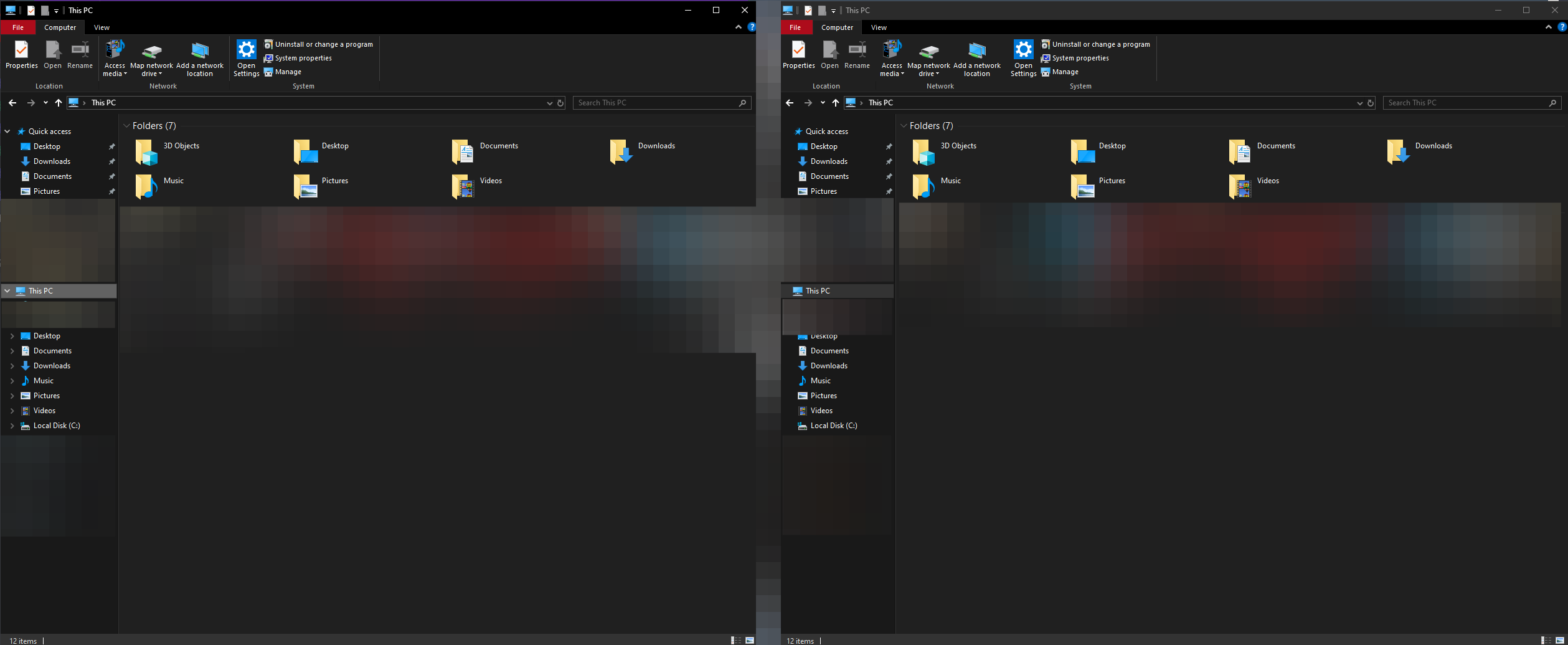Collapse the ribbon in left window
1568x645 pixels.
tap(739, 27)
